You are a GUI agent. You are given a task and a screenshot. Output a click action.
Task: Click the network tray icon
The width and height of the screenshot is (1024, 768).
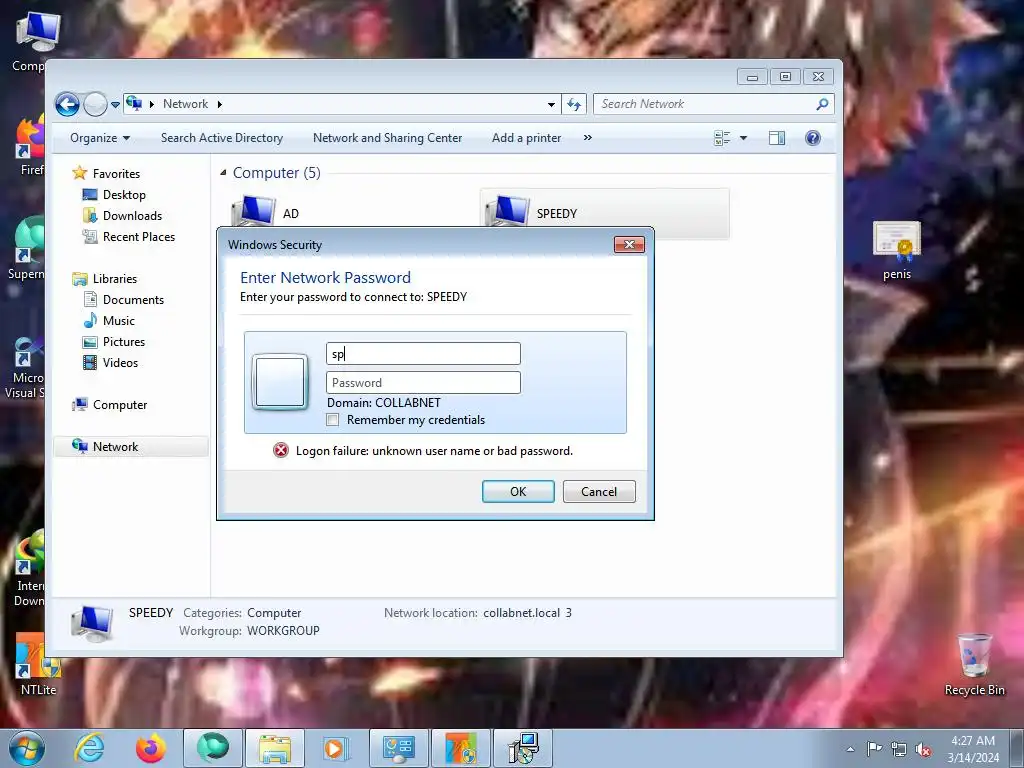click(x=899, y=749)
